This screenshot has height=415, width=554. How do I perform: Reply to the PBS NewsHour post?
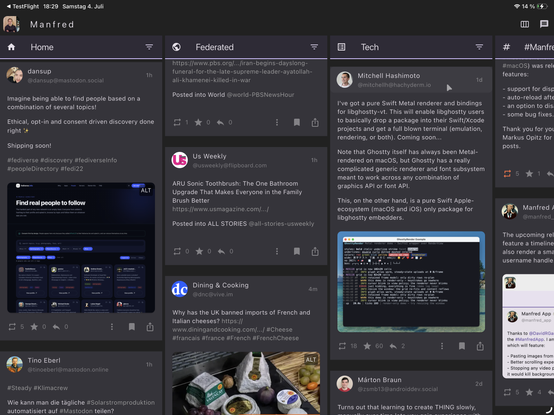click(x=220, y=122)
